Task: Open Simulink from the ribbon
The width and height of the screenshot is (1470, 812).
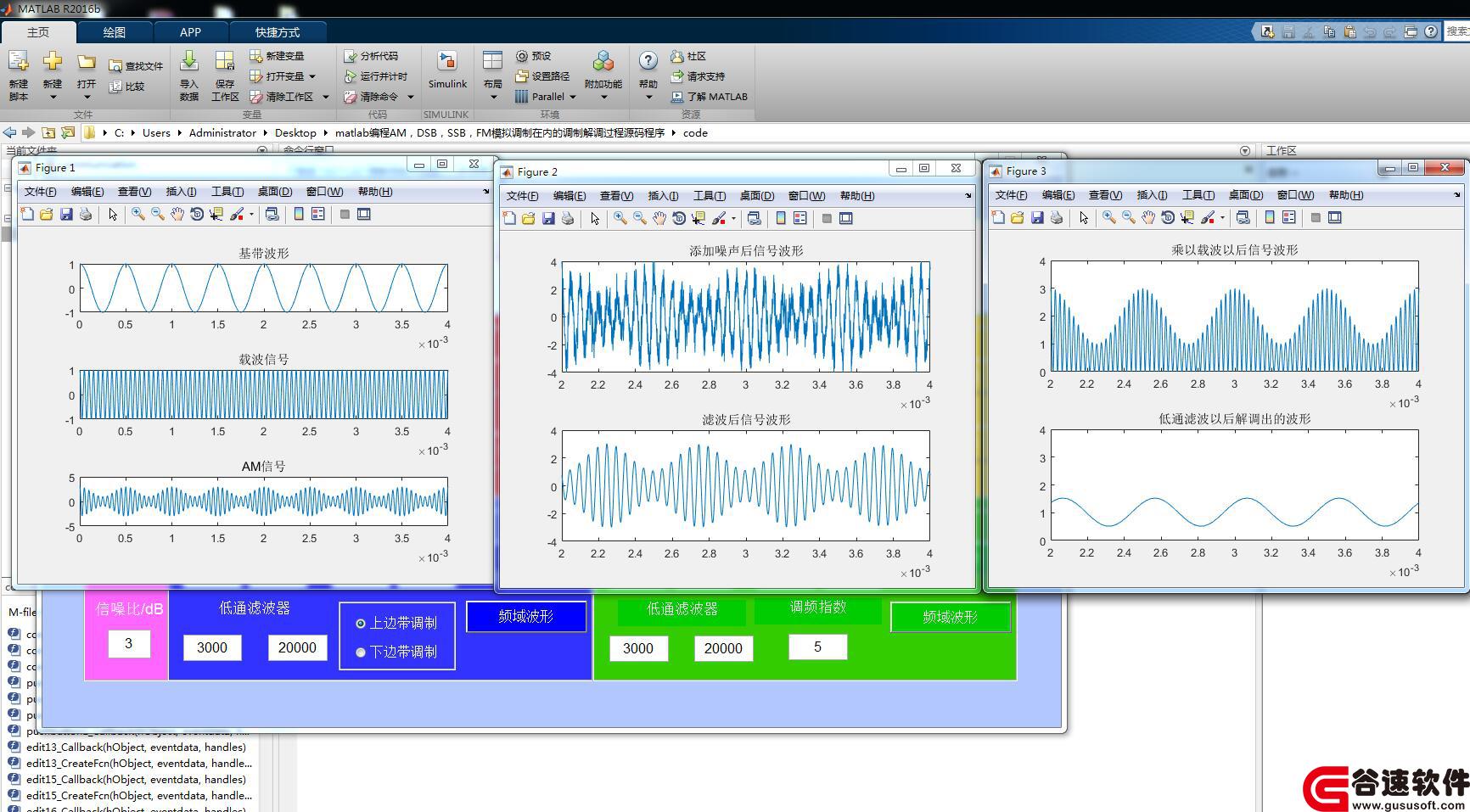Action: (x=447, y=61)
